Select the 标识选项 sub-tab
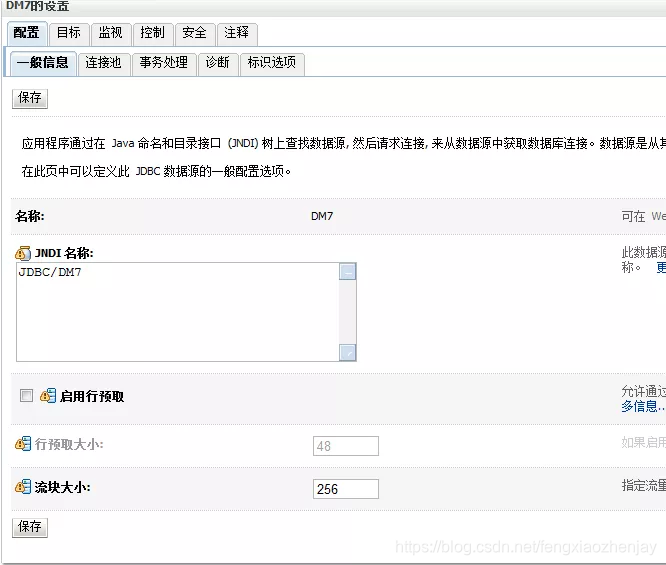The image size is (666, 565). [272, 63]
